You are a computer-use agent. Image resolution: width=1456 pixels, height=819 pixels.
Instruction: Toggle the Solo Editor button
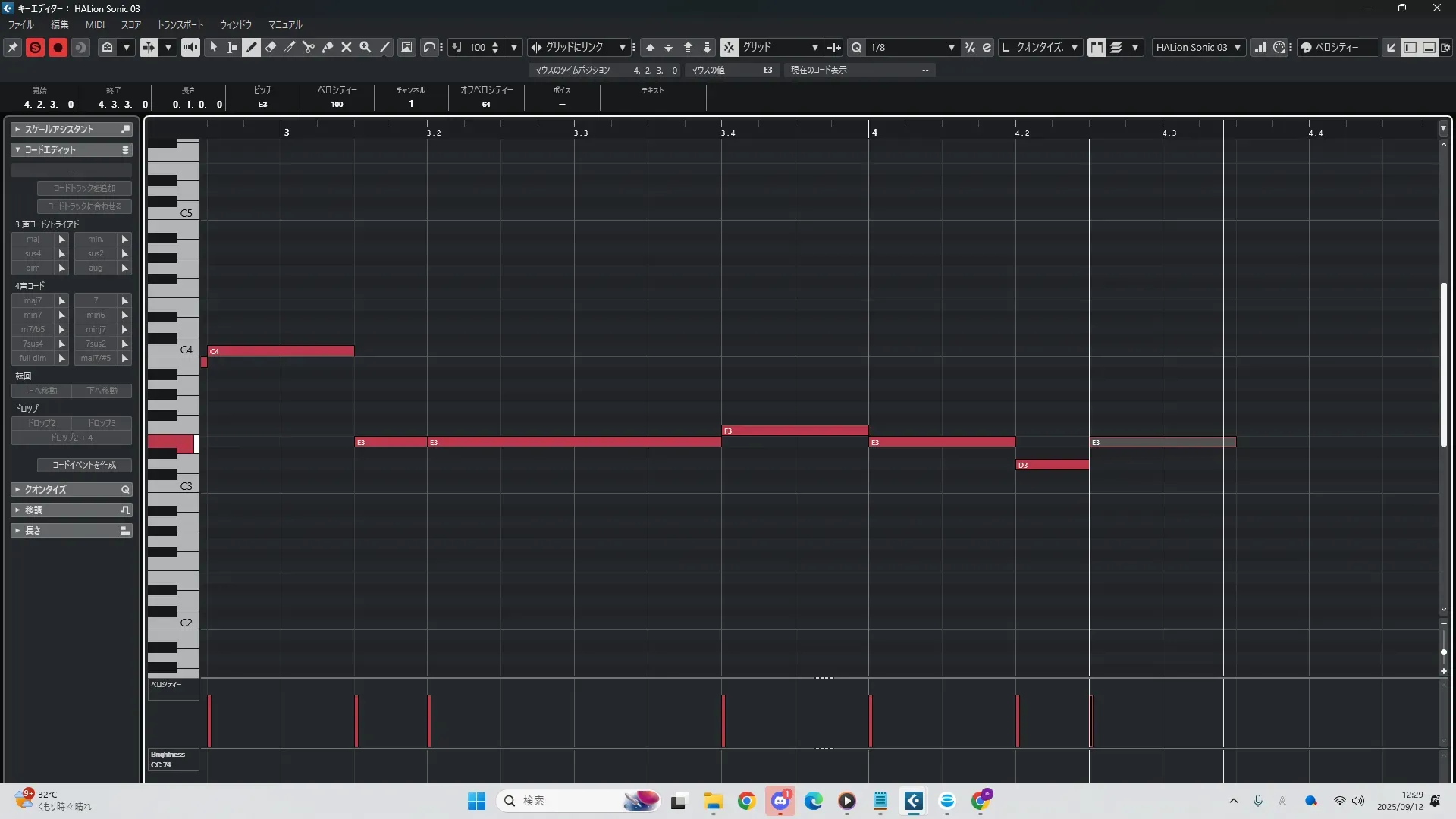(35, 47)
